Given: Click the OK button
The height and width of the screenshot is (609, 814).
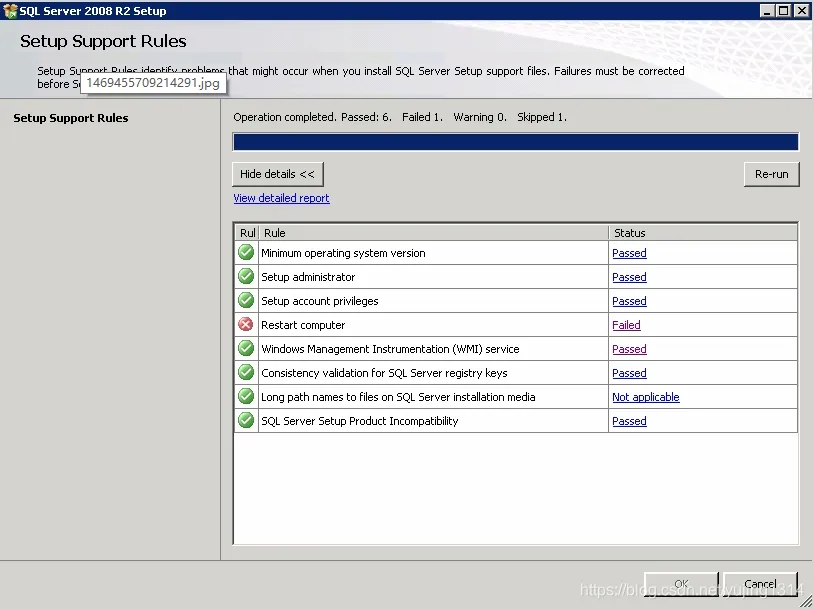Looking at the screenshot, I should click(681, 584).
